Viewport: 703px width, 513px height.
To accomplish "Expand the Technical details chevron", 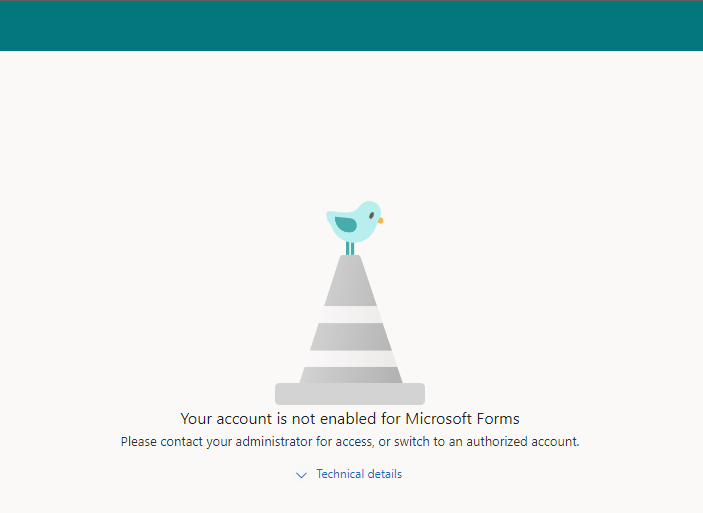I will pos(301,475).
